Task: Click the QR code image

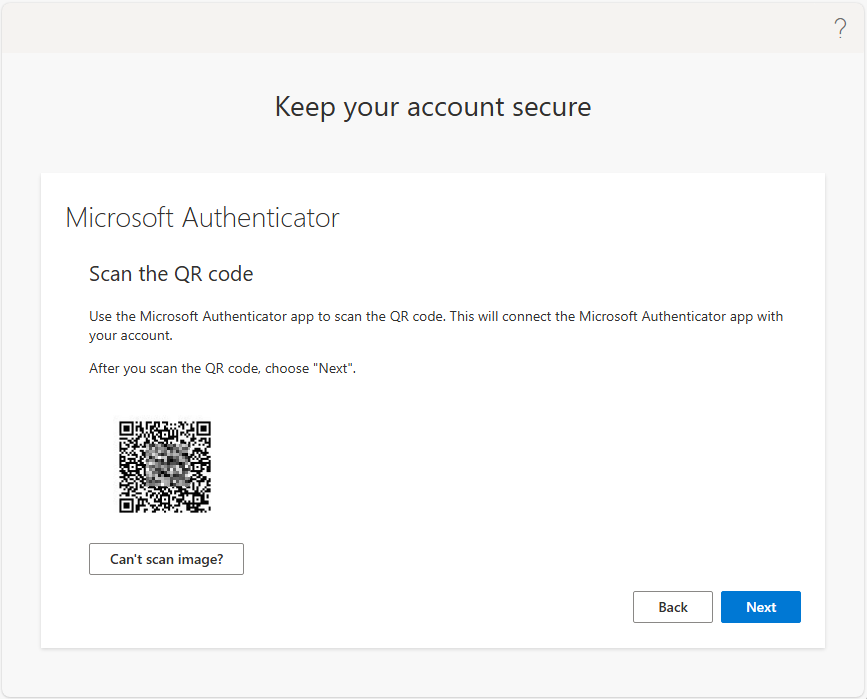Action: 165,467
